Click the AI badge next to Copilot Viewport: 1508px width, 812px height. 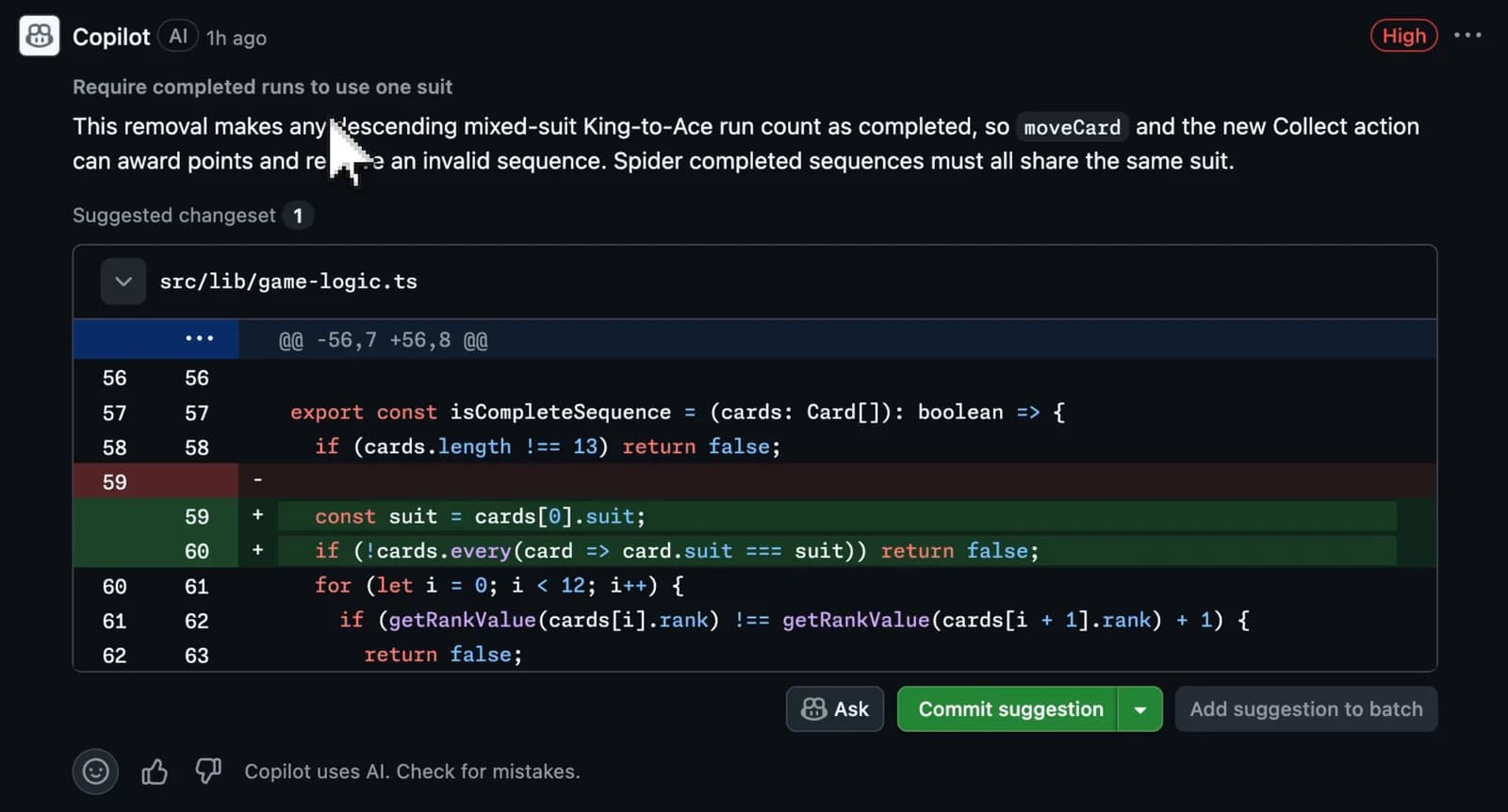[x=178, y=36]
